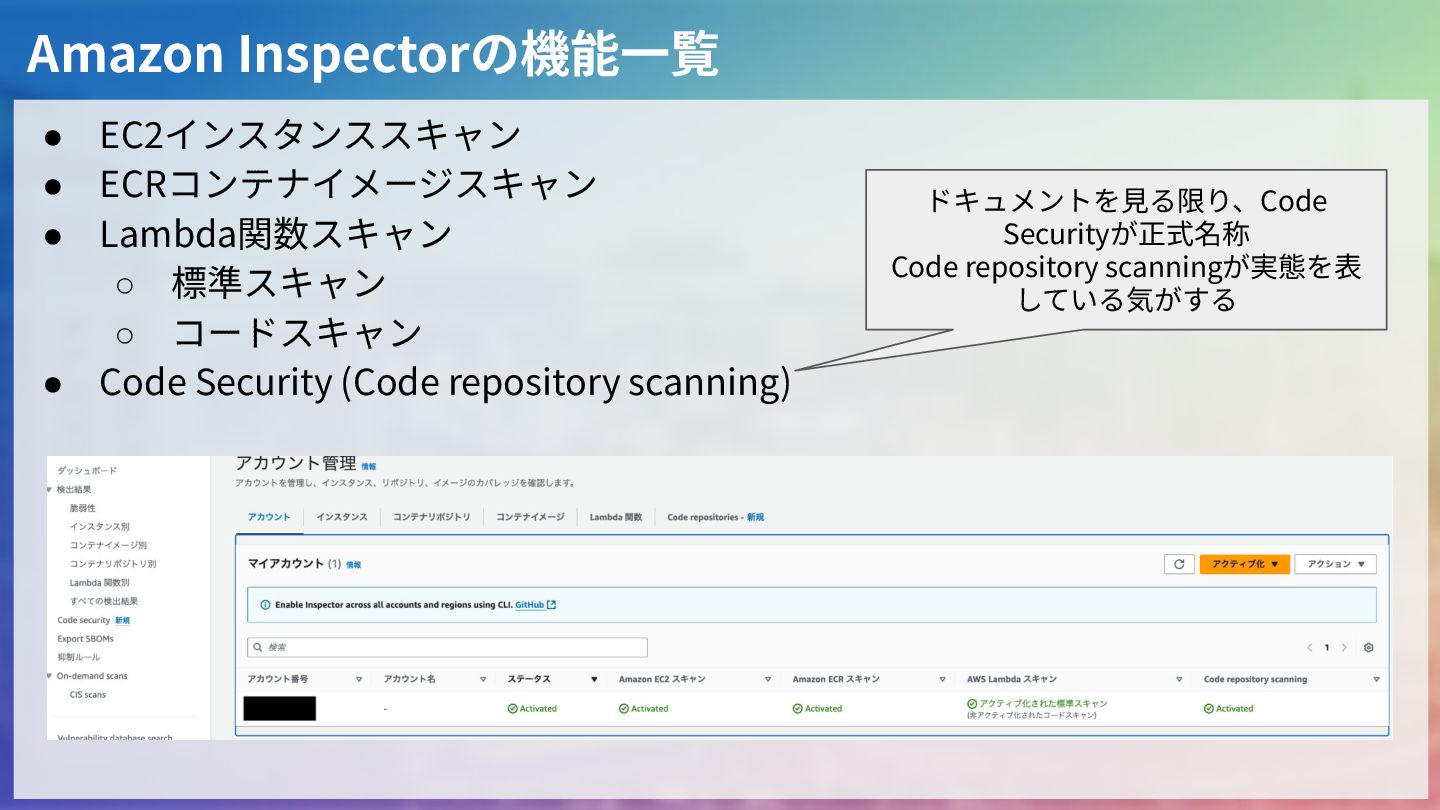1440x810 pixels.
Task: Switch to the インスタンス tab
Action: pos(342,517)
